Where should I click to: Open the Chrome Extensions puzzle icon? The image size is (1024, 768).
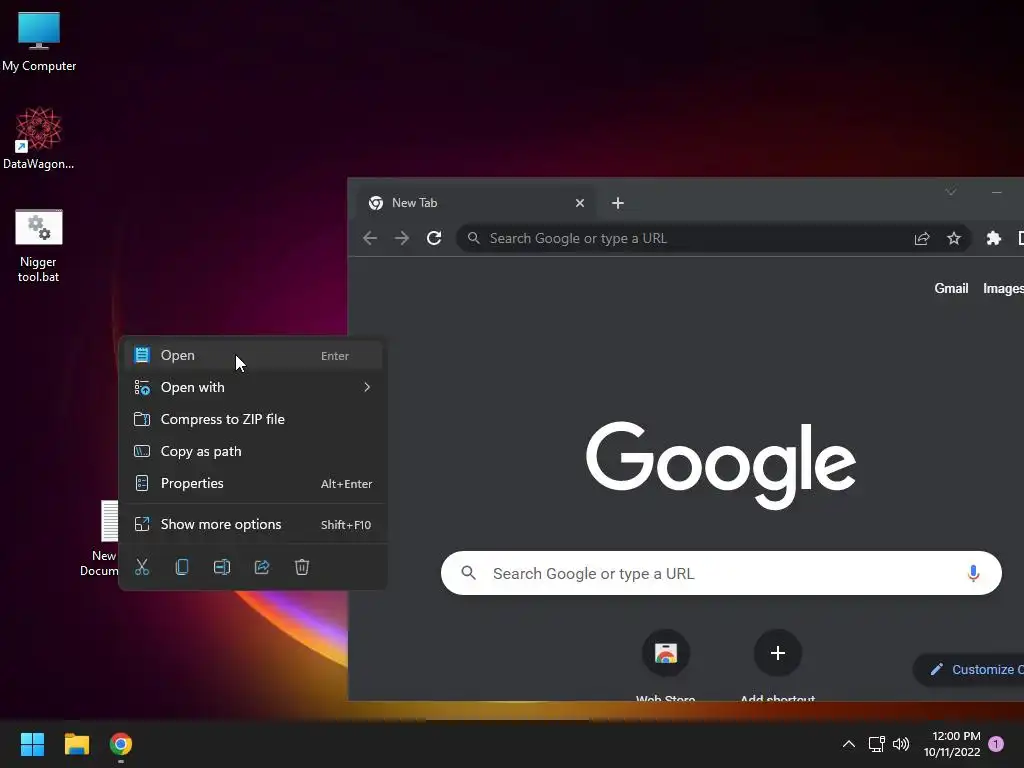(x=994, y=238)
